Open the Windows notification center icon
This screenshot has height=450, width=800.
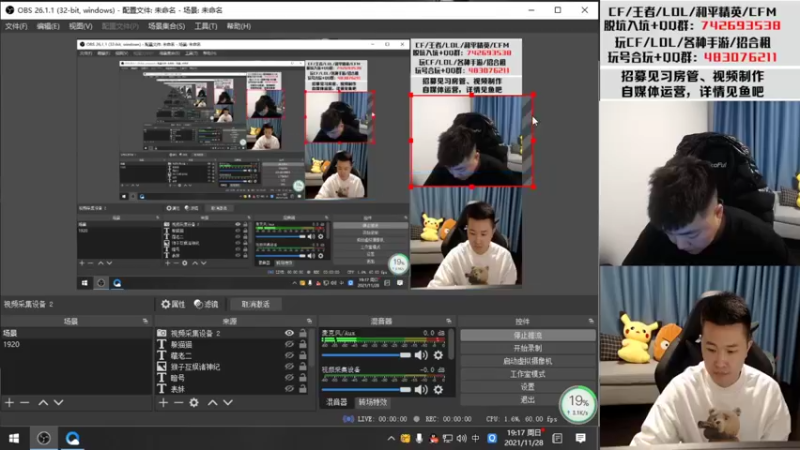pos(580,438)
